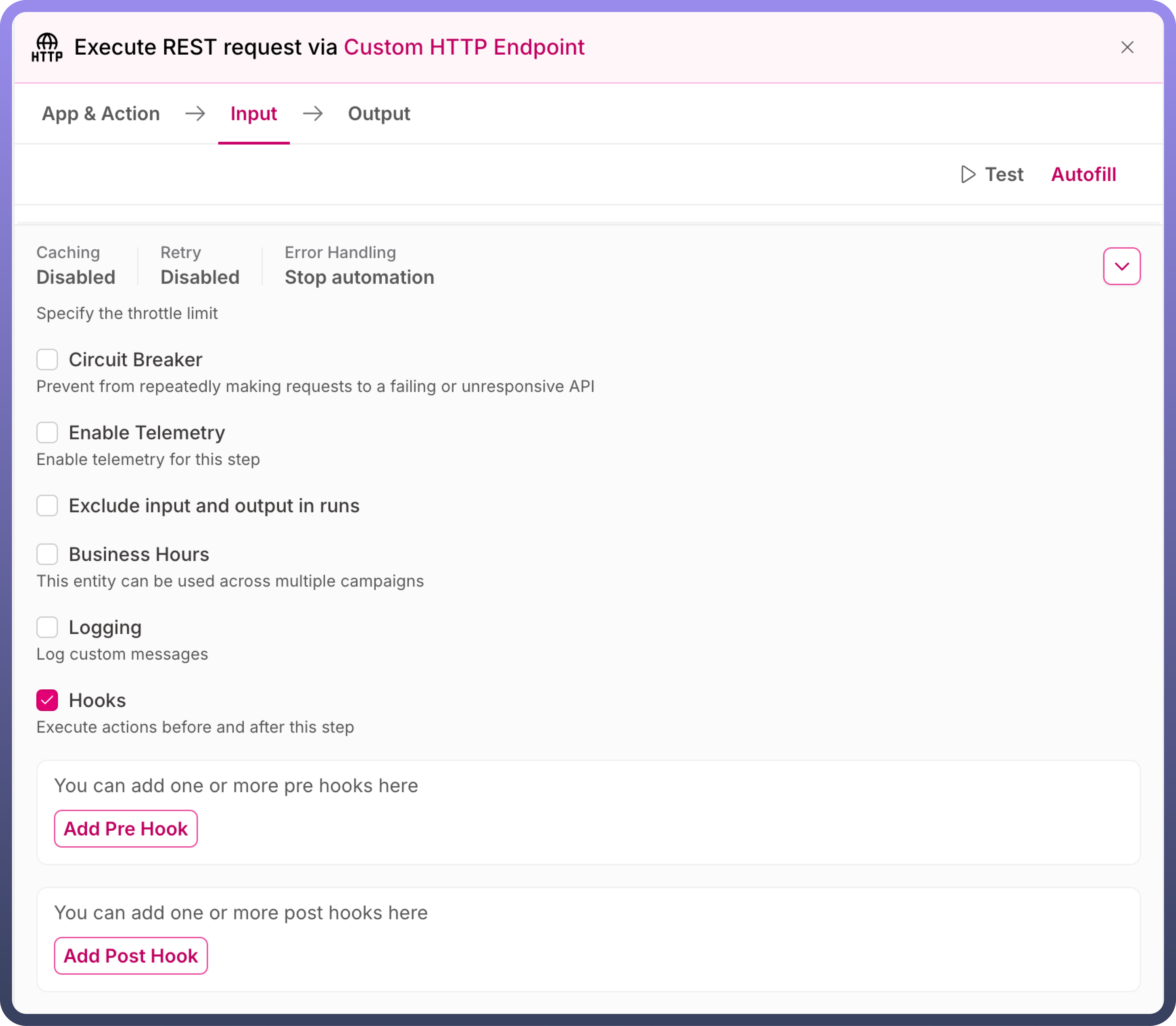1176x1026 pixels.
Task: Uncheck the Hooks checkbox
Action: pos(47,700)
